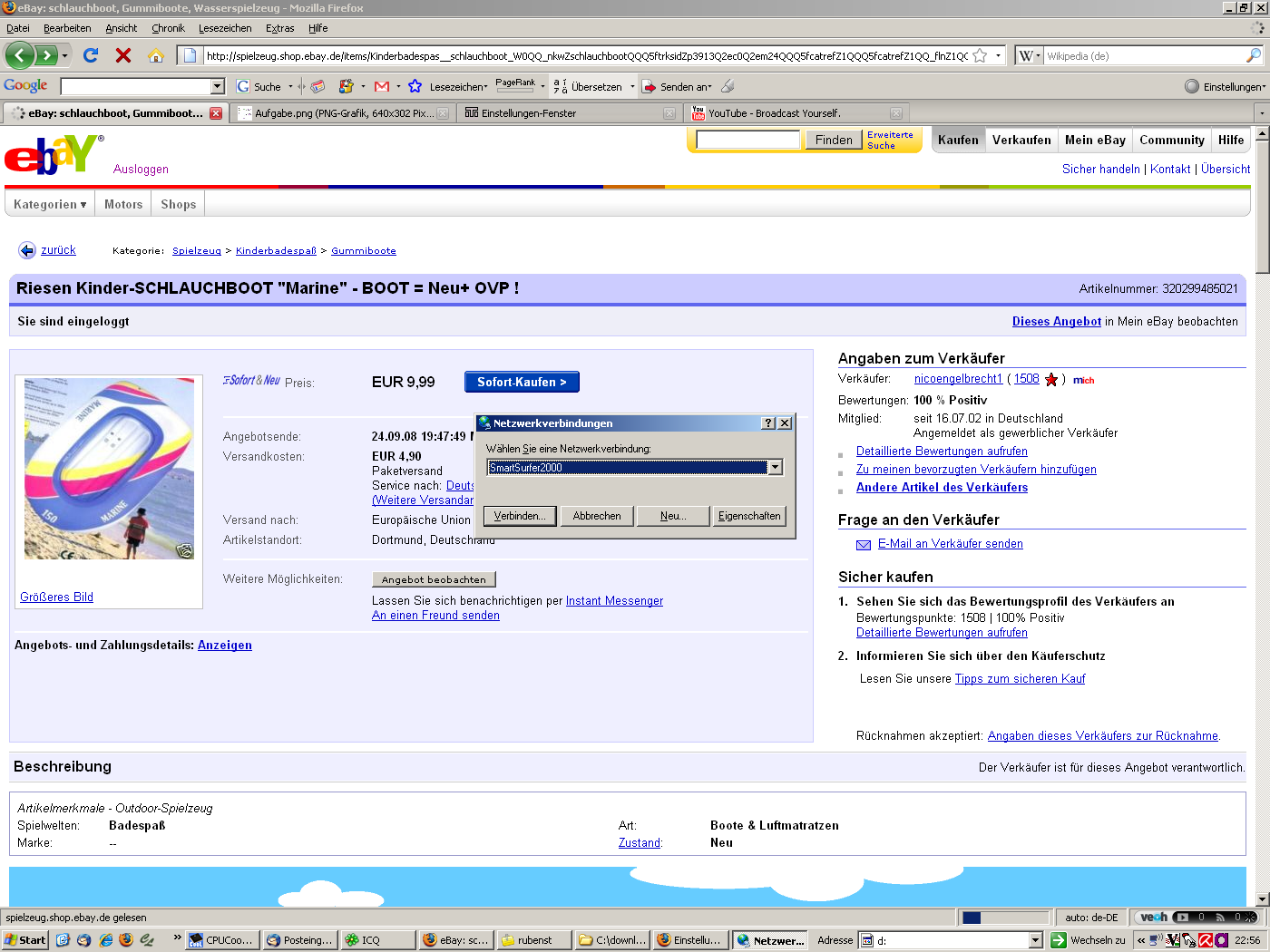
Task: Click the veoh icon in the status bar
Action: 1153,918
